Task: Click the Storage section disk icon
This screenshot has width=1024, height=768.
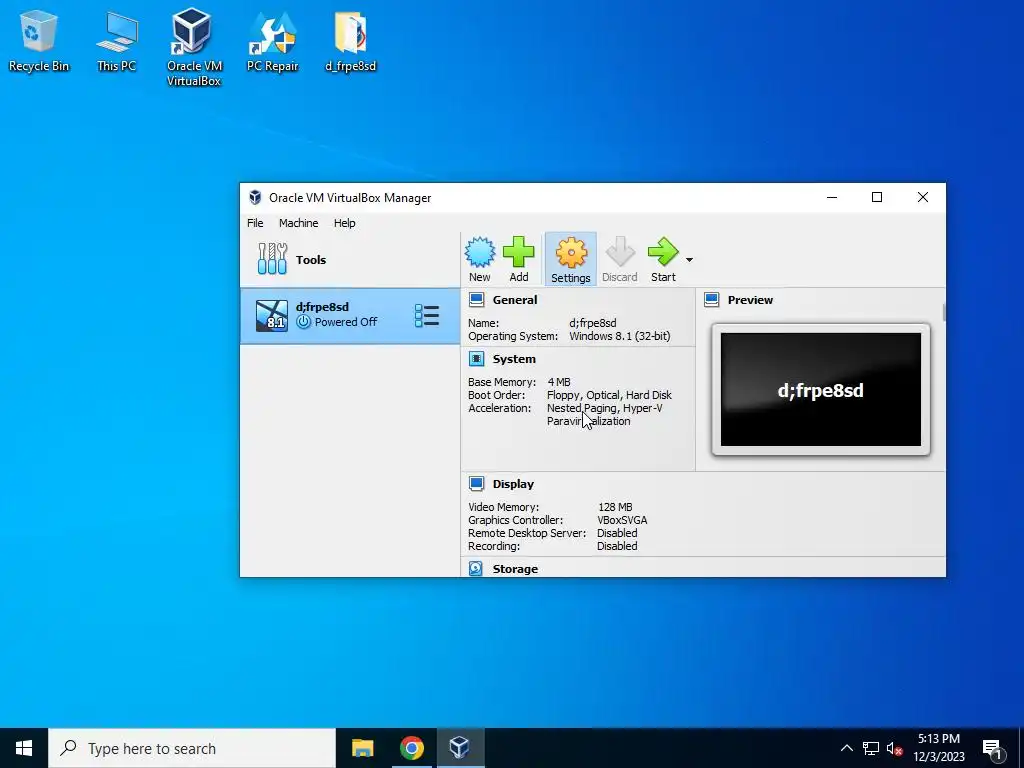Action: (476, 569)
